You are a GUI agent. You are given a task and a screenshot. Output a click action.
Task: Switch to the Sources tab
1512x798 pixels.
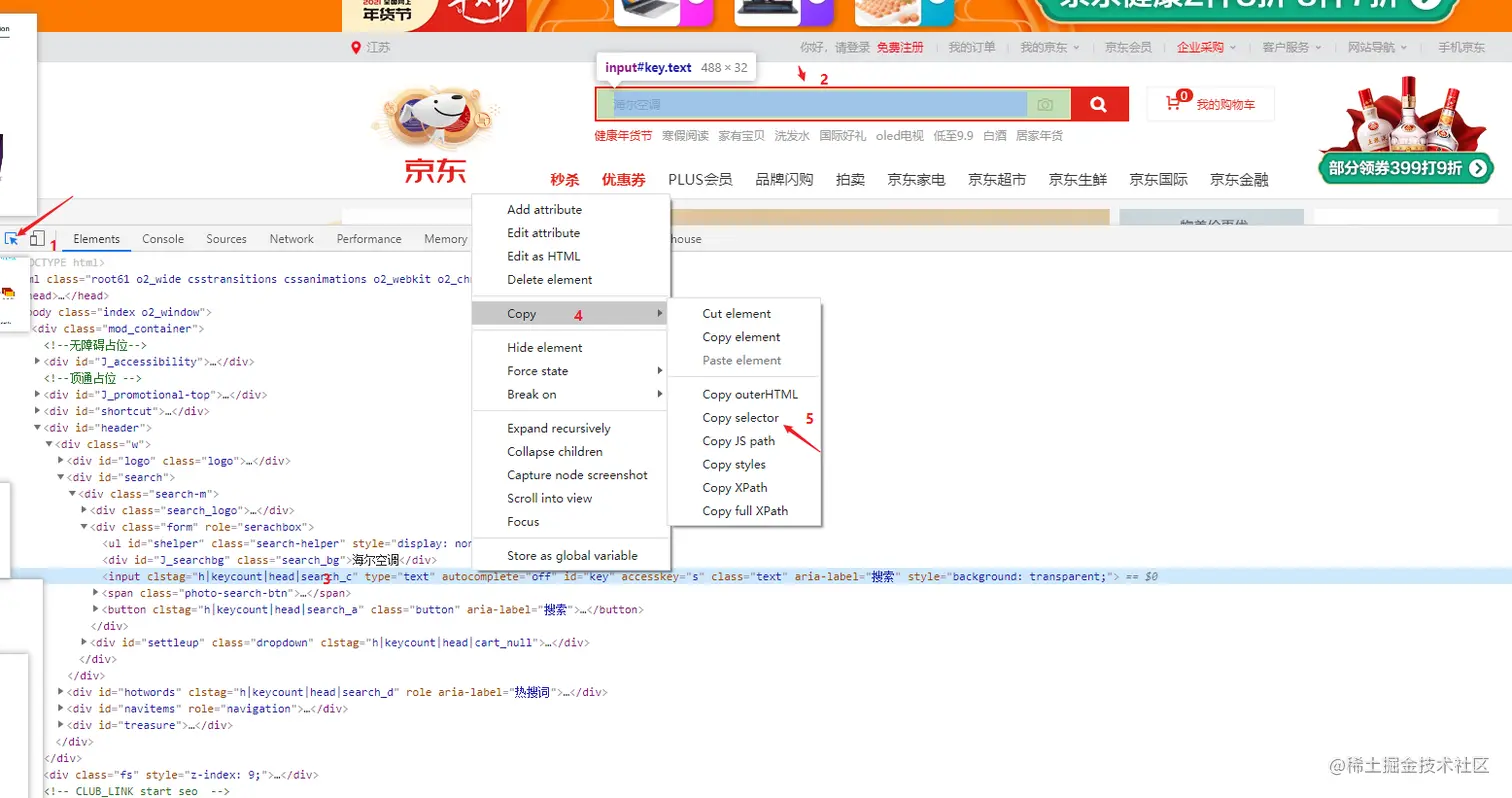pos(227,239)
